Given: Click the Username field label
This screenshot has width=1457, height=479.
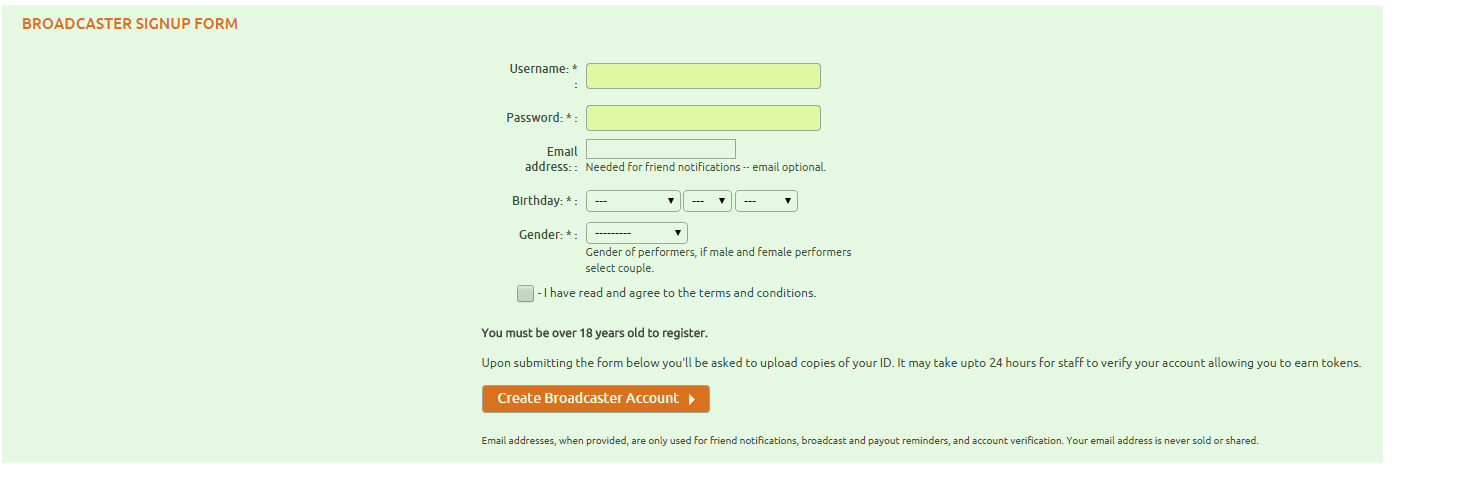Looking at the screenshot, I should pyautogui.click(x=543, y=69).
